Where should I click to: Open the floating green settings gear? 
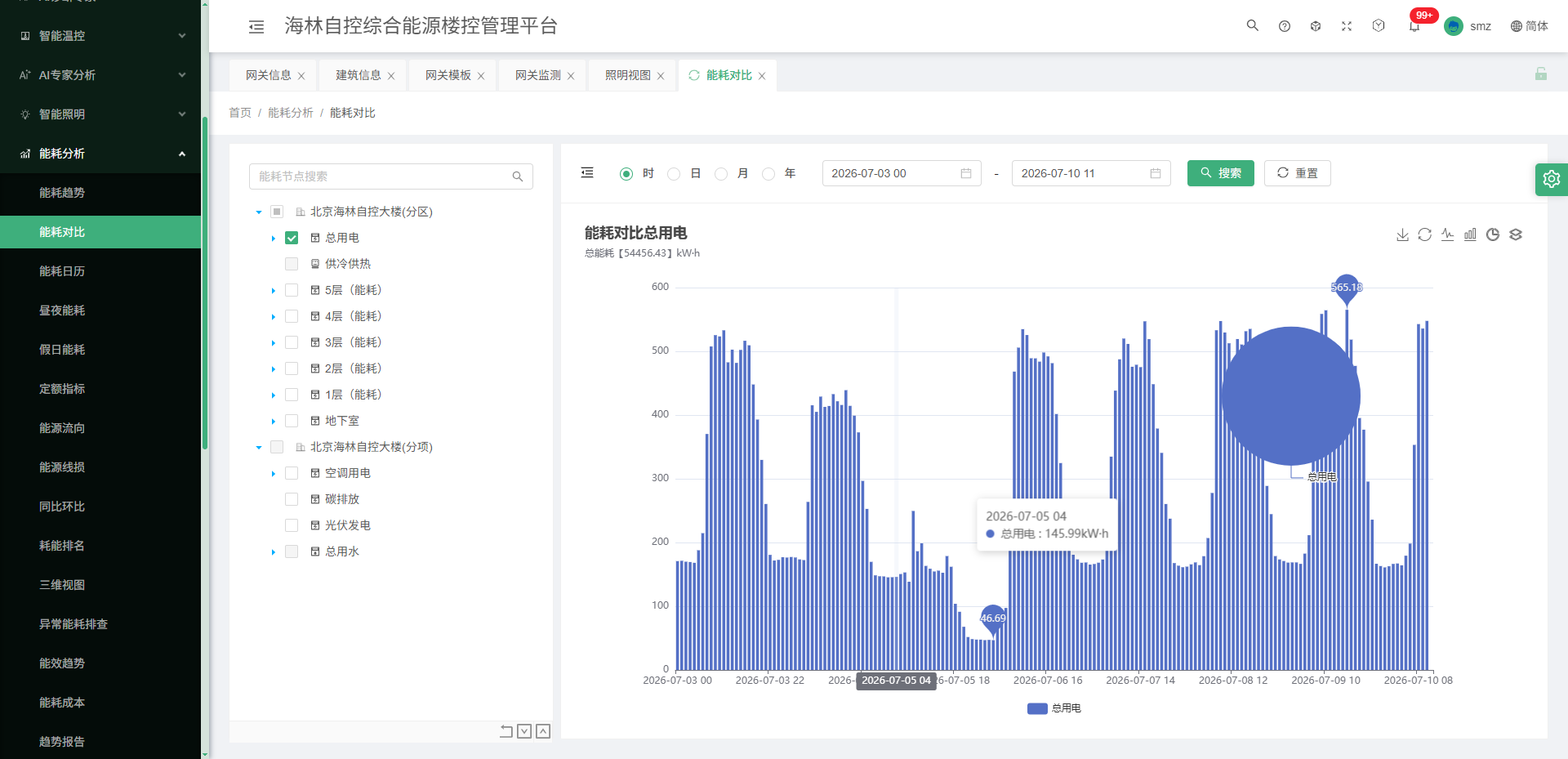[x=1552, y=179]
